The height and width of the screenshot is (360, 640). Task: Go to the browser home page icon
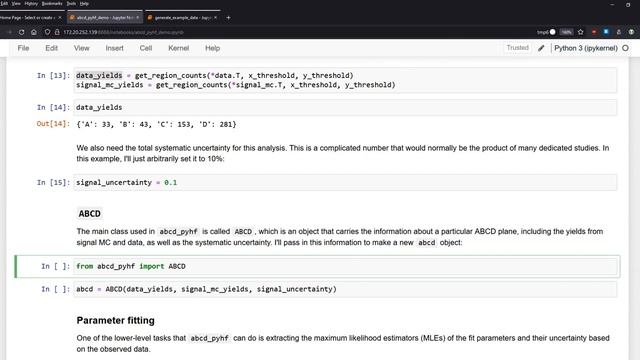pyautogui.click(x=34, y=32)
